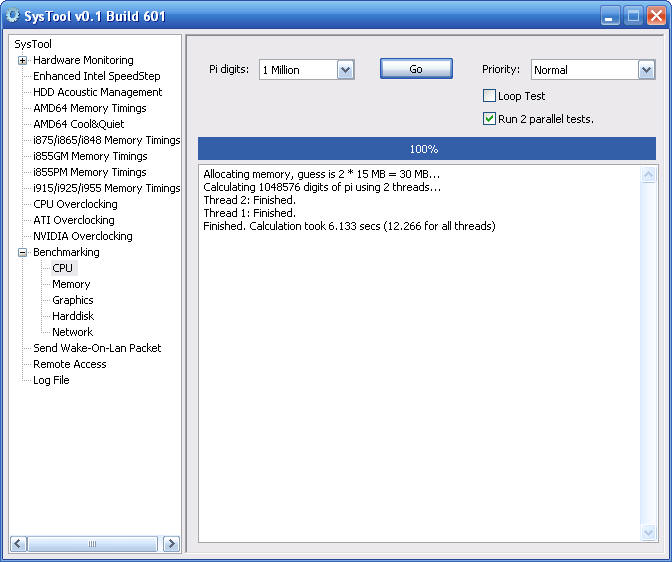Open Hardware Monitoring in the tree

click(x=83, y=60)
